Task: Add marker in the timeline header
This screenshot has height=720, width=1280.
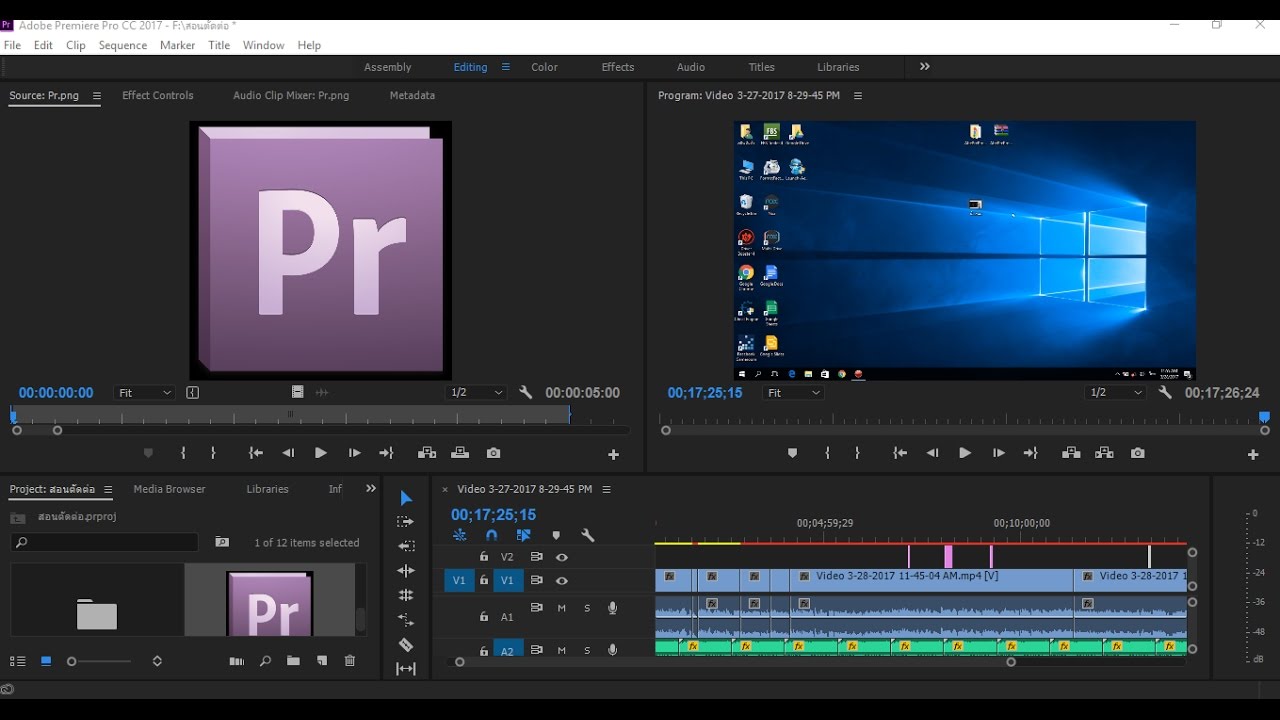Action: tap(557, 536)
